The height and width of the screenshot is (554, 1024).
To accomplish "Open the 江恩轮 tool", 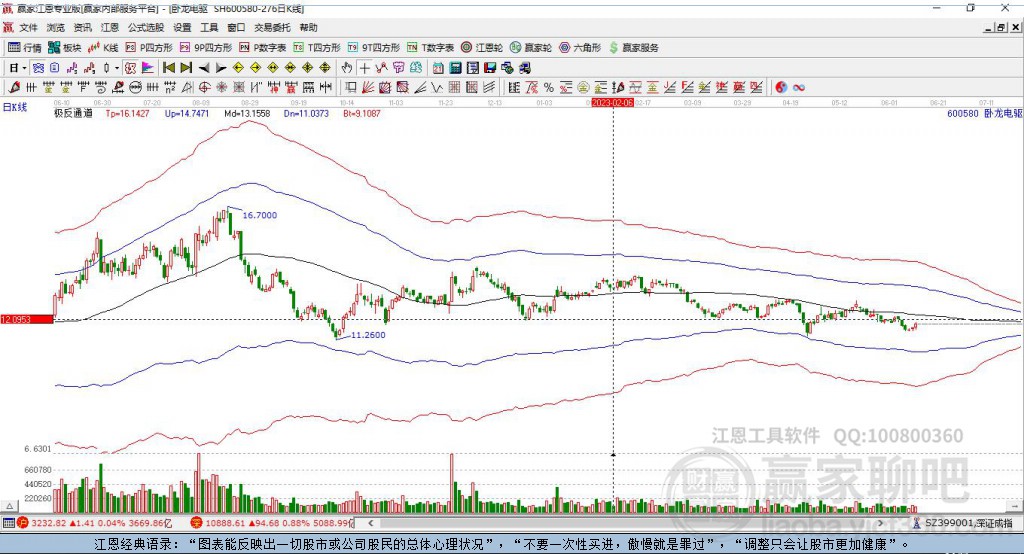I will (x=482, y=48).
